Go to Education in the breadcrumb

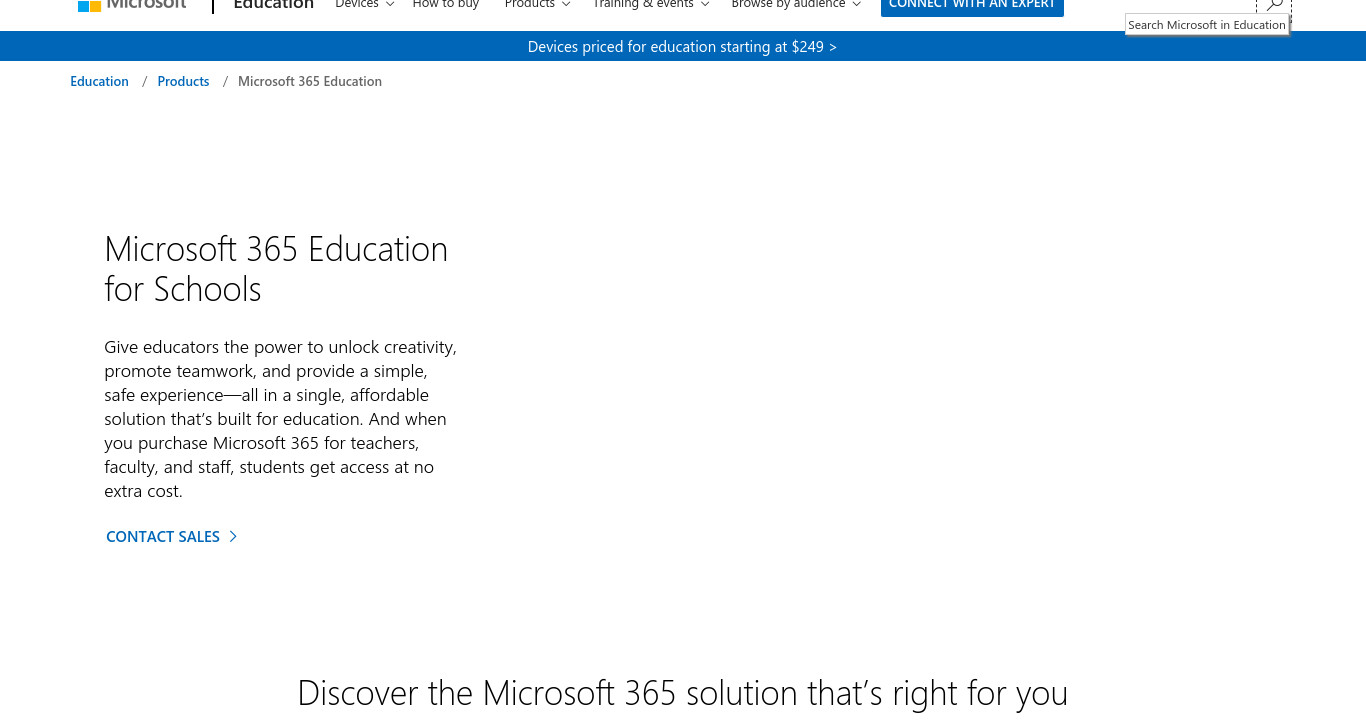click(99, 82)
